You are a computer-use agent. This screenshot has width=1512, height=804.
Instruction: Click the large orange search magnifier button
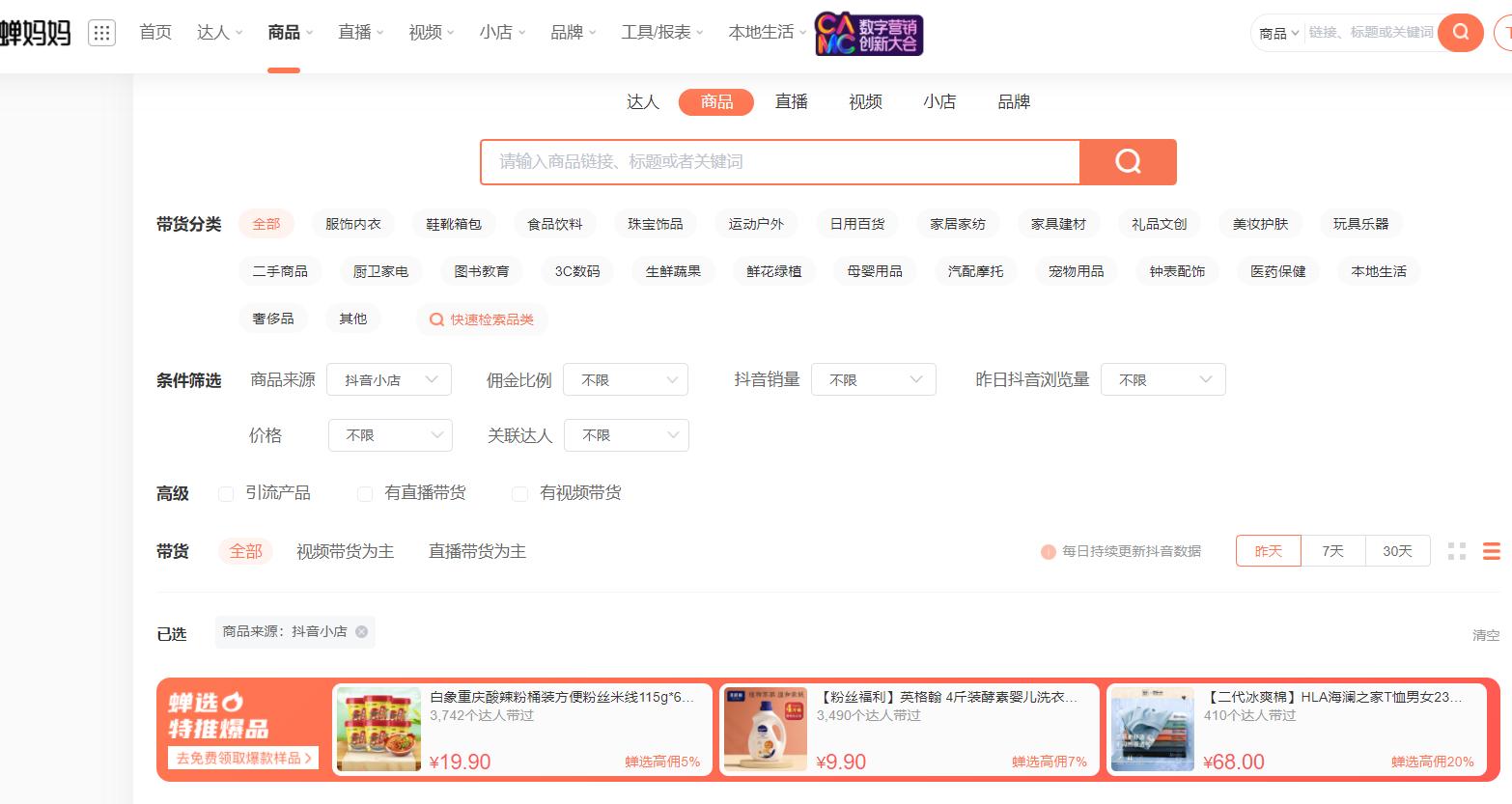(1128, 161)
